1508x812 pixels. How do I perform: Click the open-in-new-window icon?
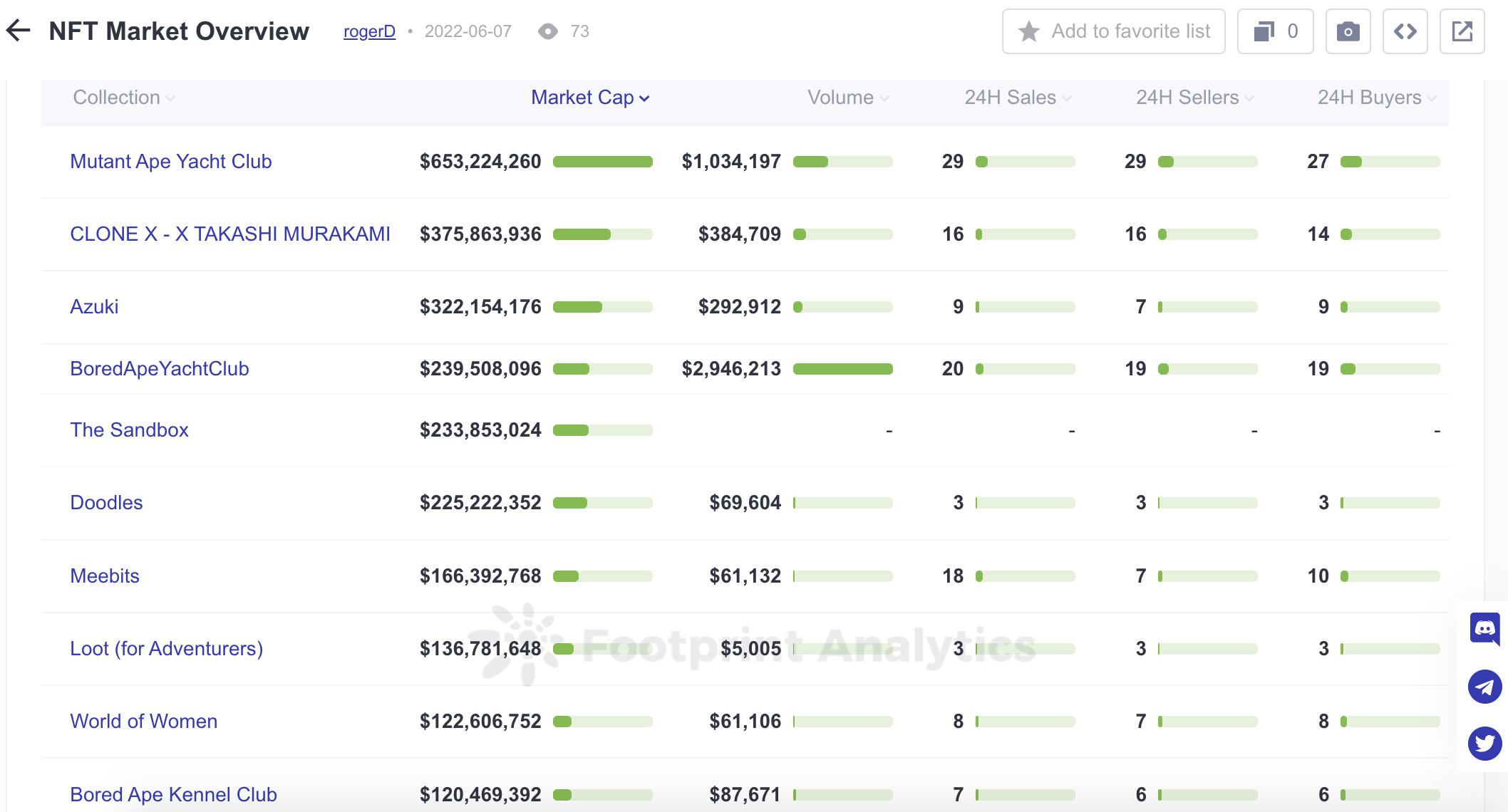click(x=1462, y=31)
